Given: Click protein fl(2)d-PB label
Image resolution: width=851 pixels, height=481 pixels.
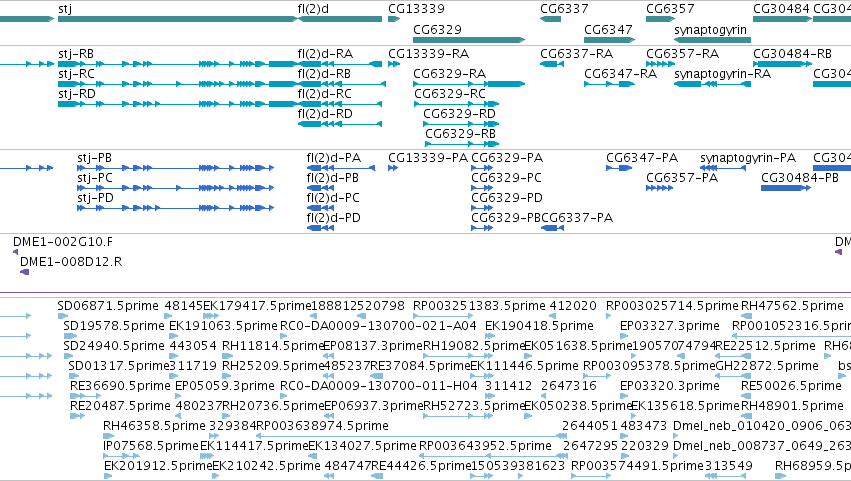Looking at the screenshot, I should (x=333, y=178).
